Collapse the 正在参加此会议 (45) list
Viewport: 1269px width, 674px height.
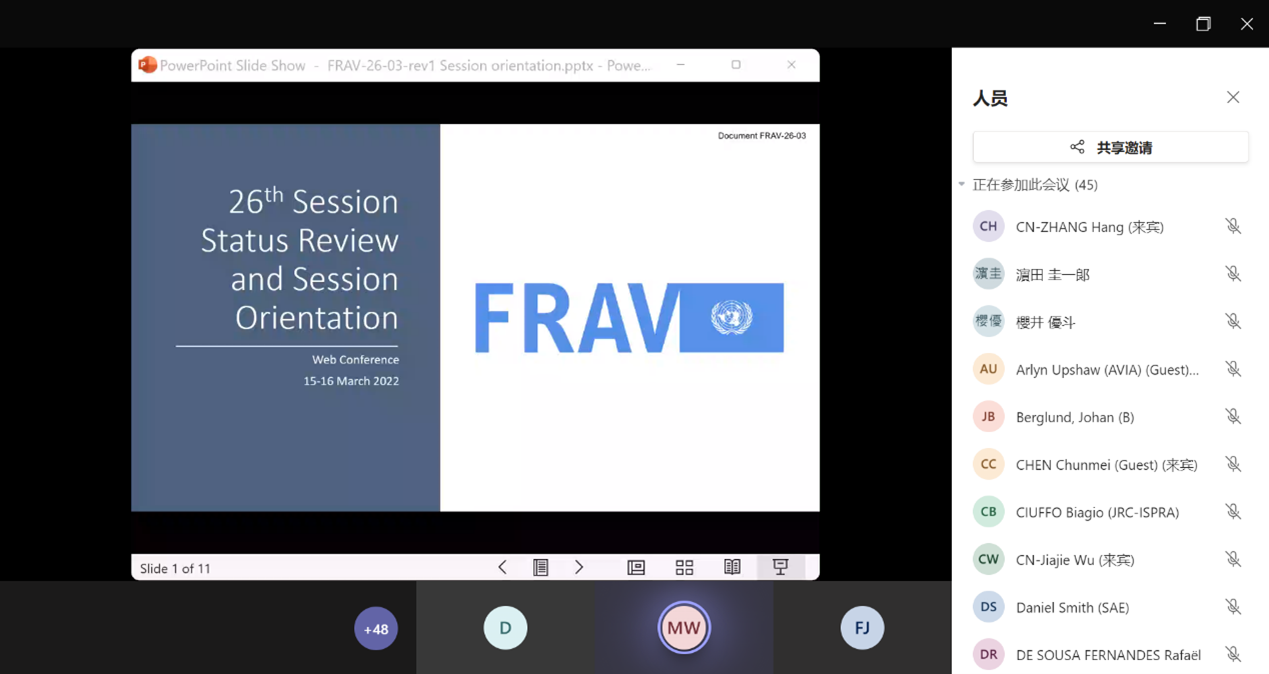(962, 185)
